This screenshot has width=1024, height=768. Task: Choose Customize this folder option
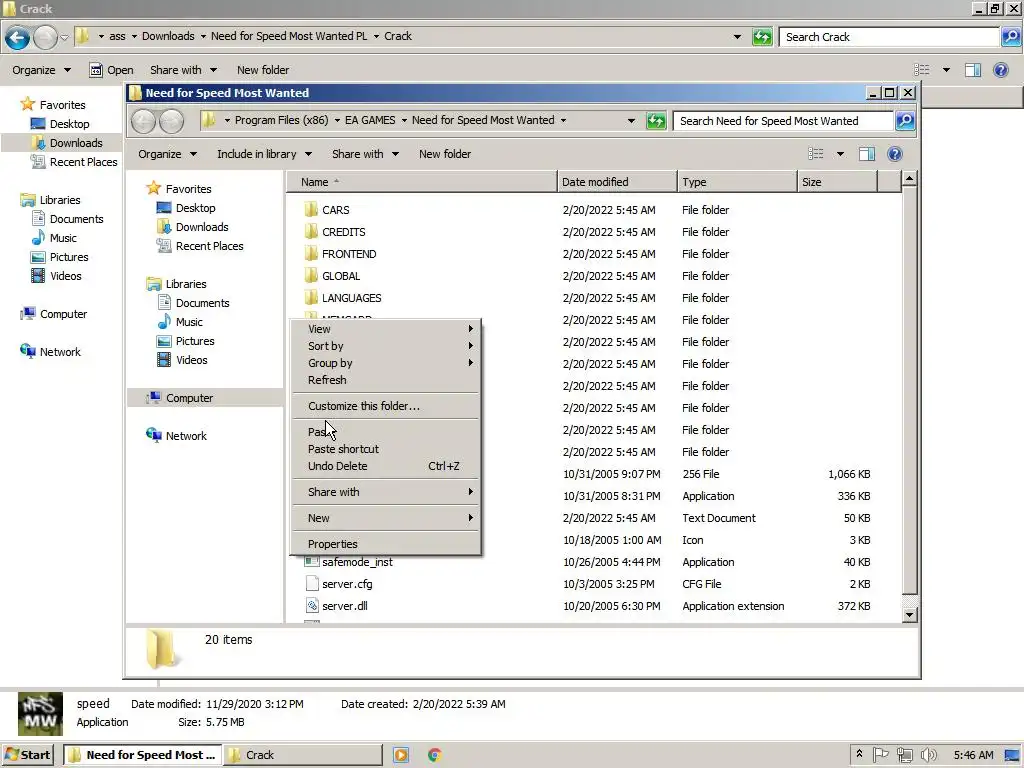coord(386,406)
